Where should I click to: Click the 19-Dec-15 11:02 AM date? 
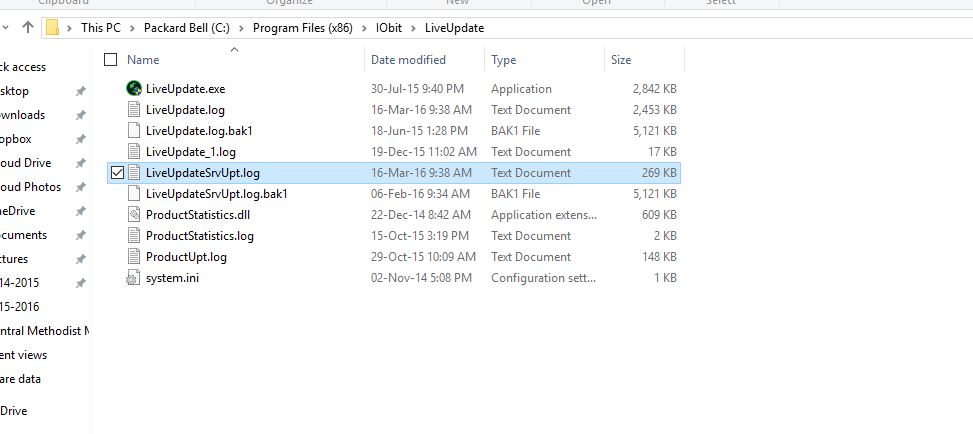pos(424,152)
